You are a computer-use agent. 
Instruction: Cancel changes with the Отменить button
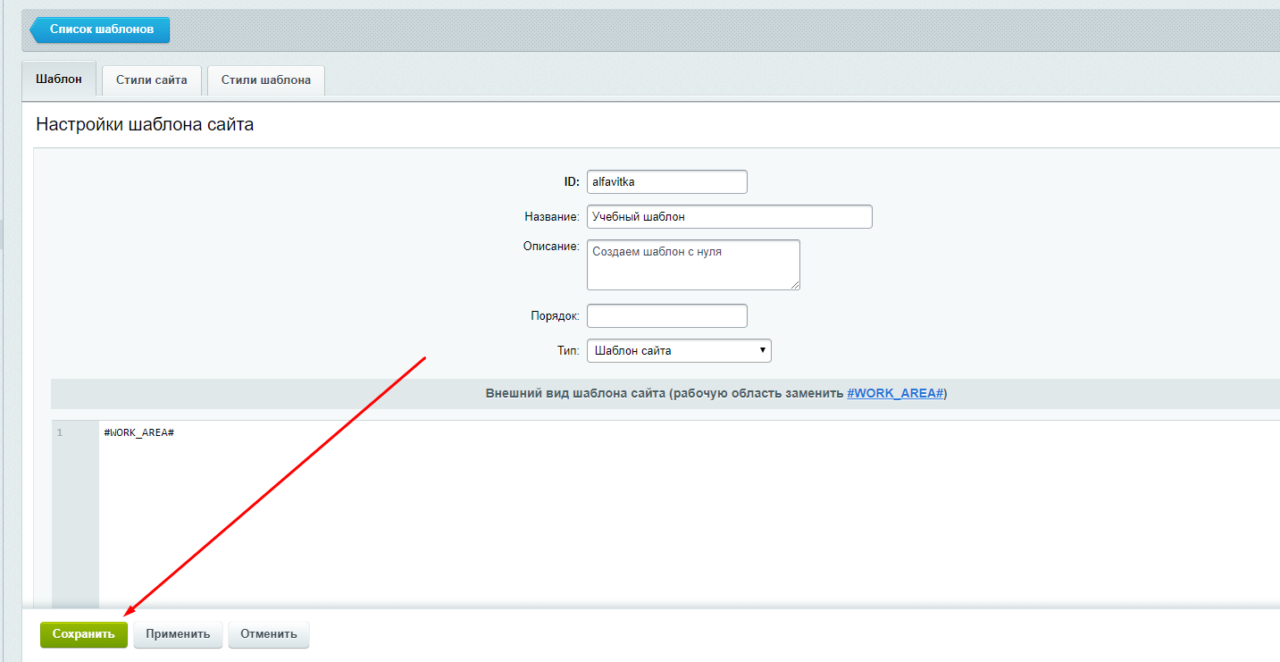pyautogui.click(x=269, y=634)
